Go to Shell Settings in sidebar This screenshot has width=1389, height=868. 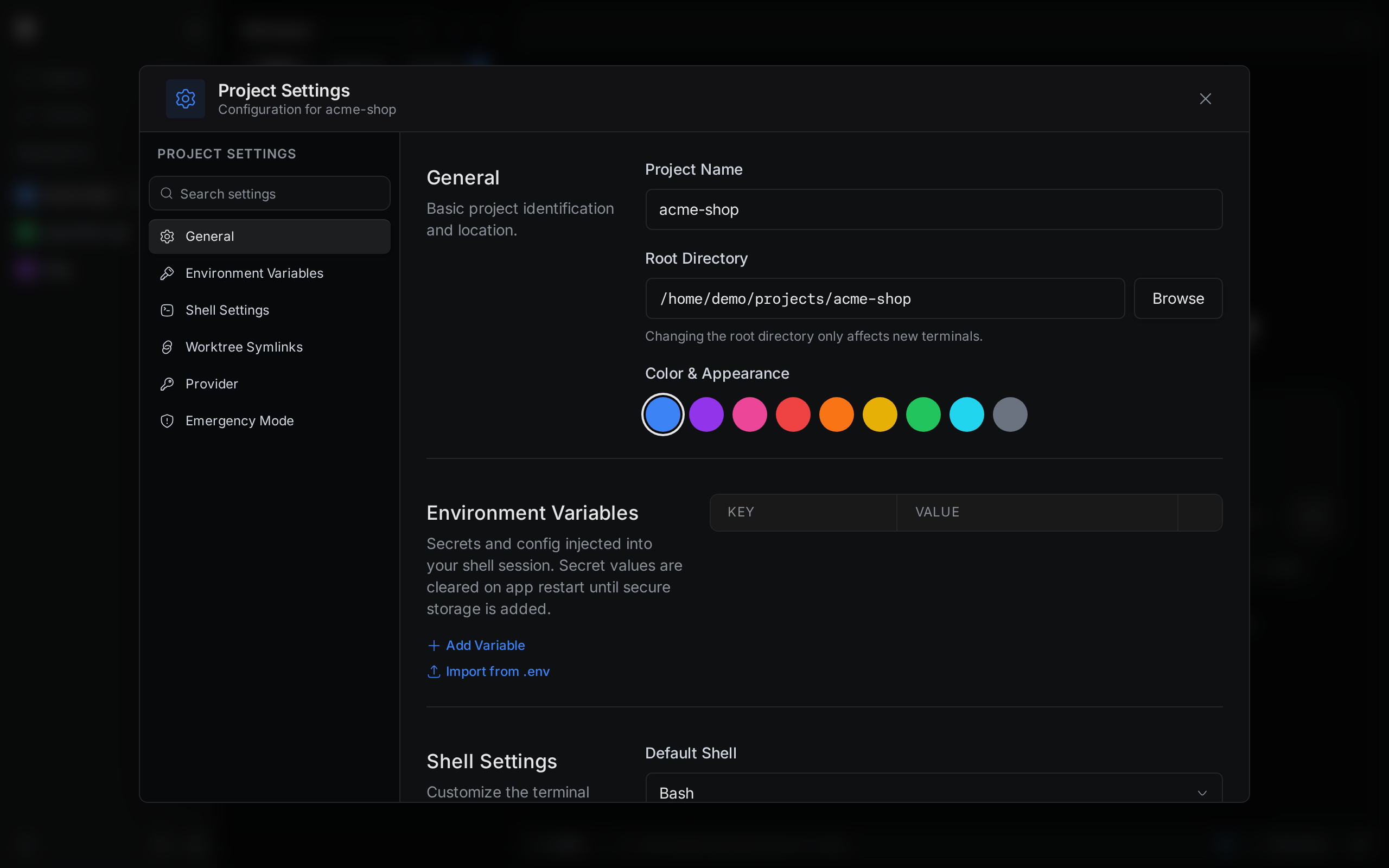pos(269,310)
